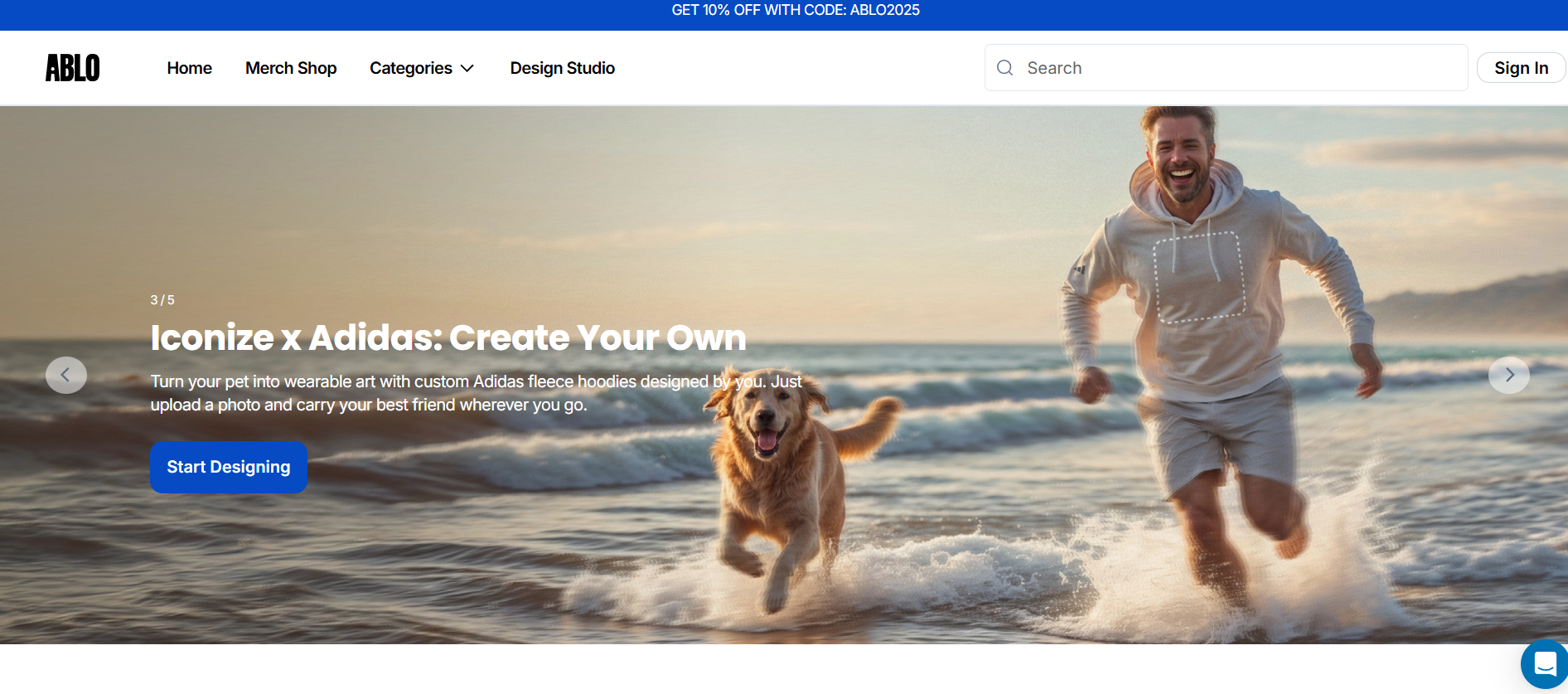Focus the Search input field
The width and height of the screenshot is (1568, 694).
tap(1226, 68)
